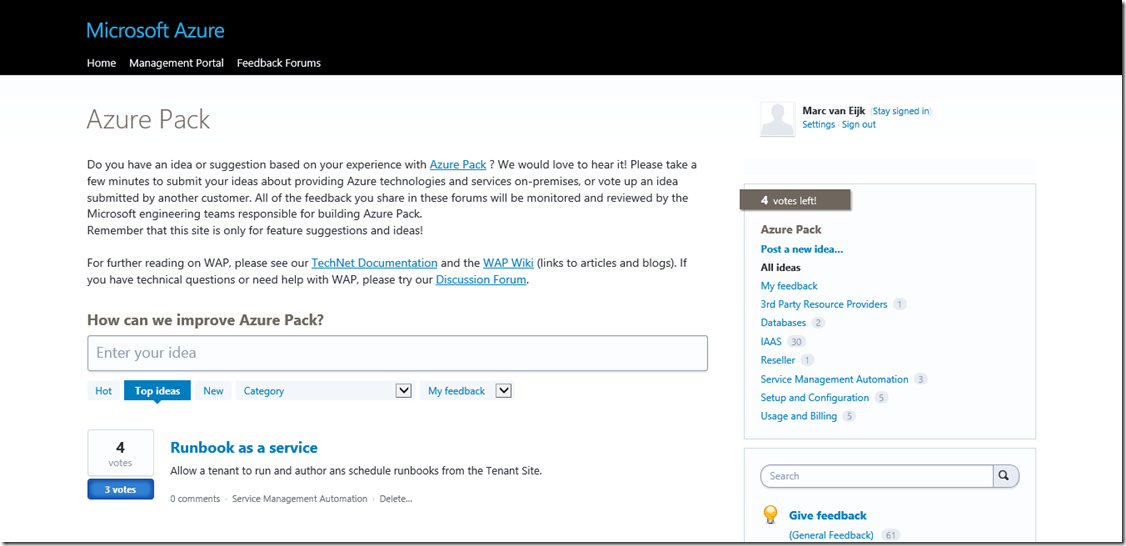Open the Runbook as a service idea
The height and width of the screenshot is (546, 1126).
(244, 448)
